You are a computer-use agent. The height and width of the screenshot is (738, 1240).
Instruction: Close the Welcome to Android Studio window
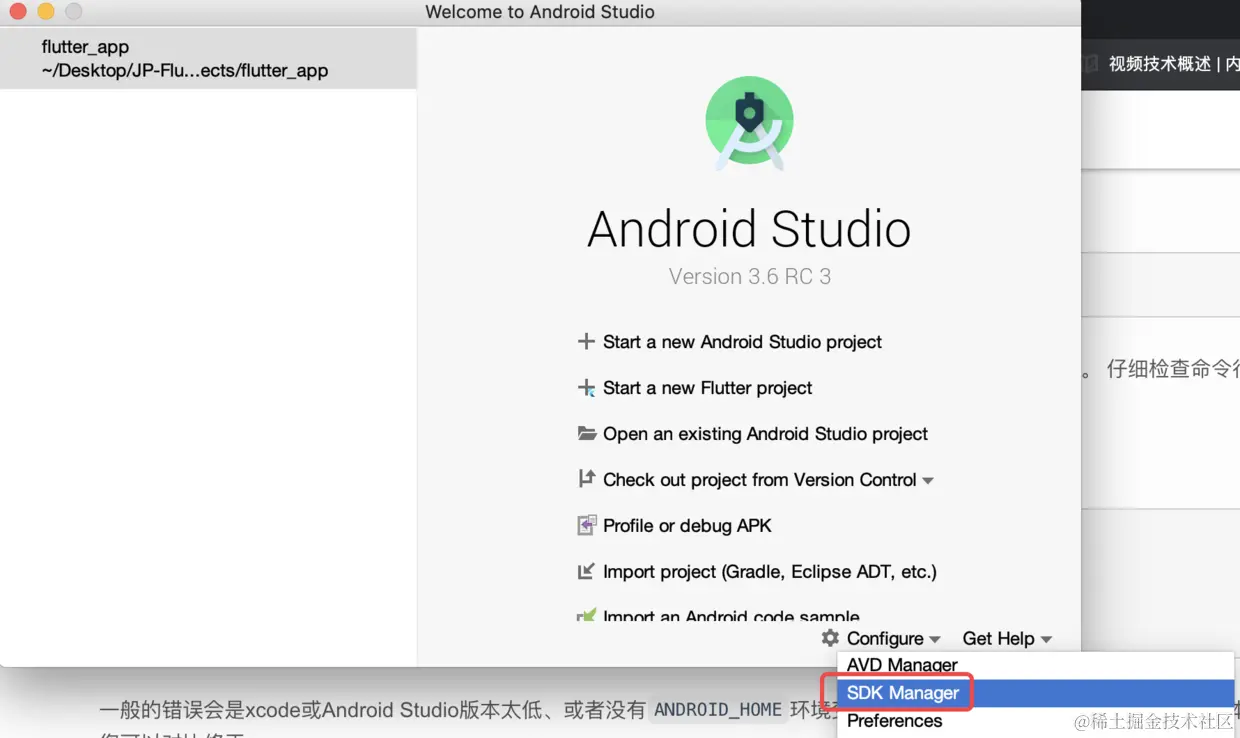[17, 12]
